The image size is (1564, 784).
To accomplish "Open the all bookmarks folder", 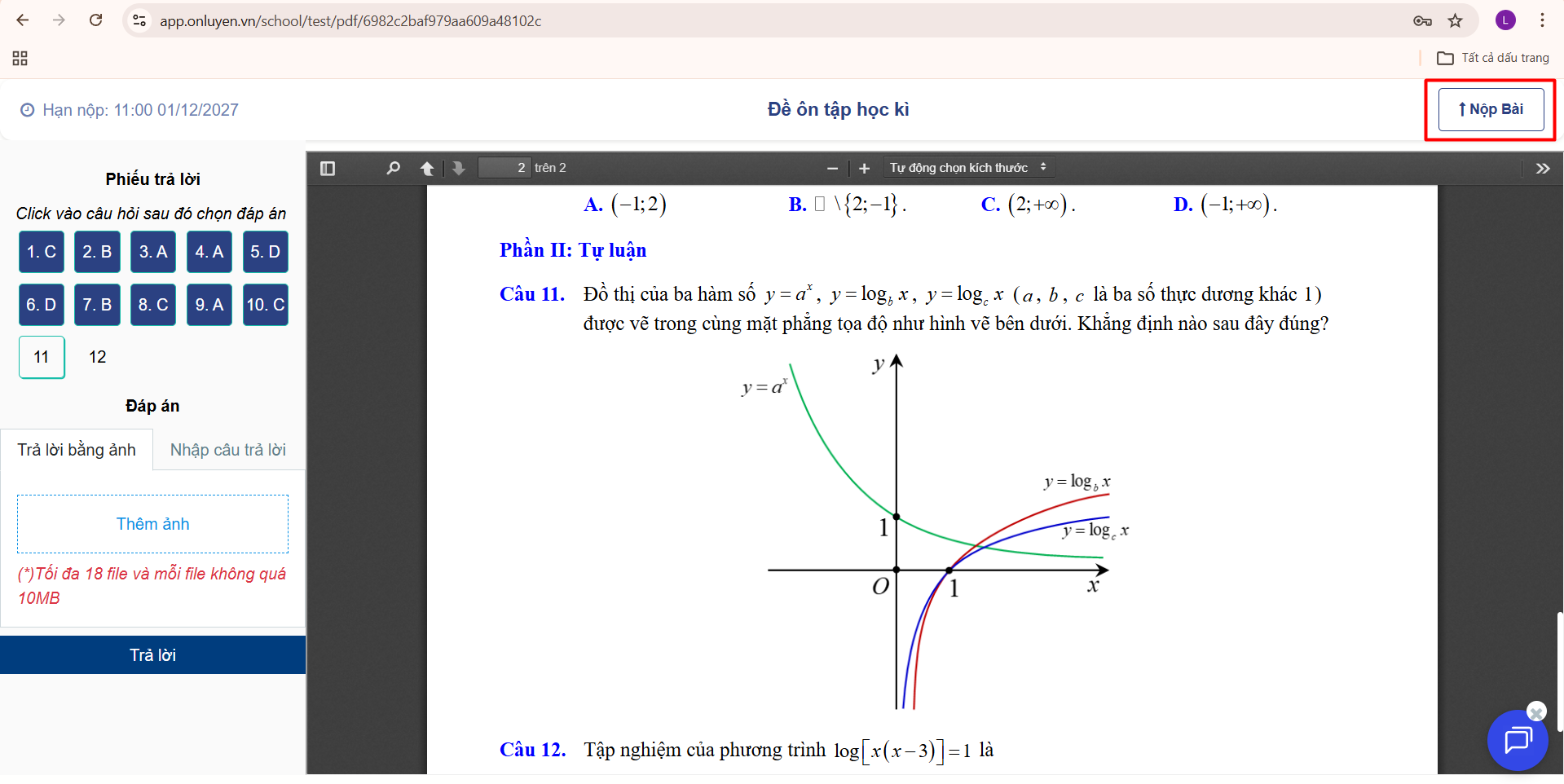I will (1493, 58).
